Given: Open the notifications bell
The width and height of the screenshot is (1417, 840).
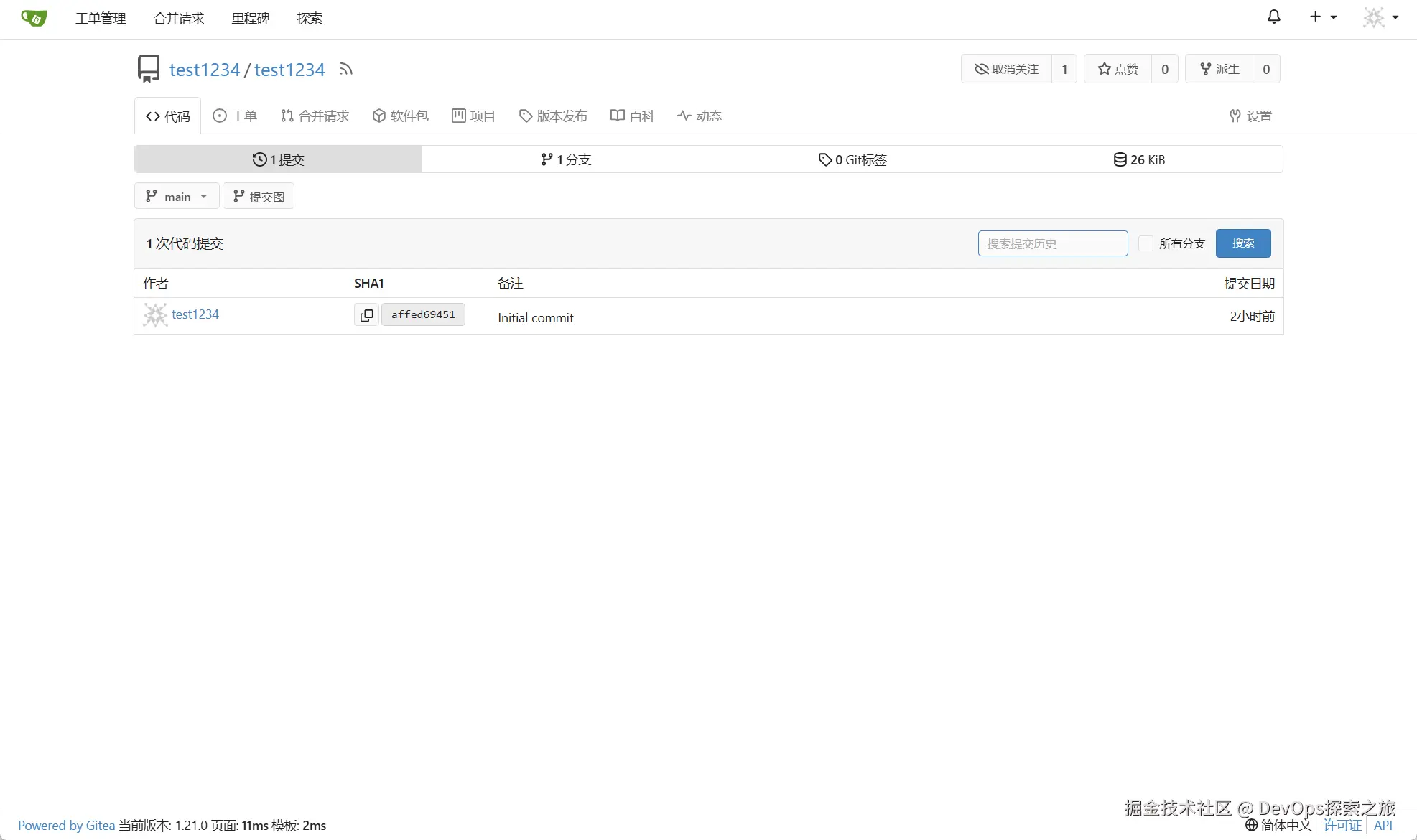Looking at the screenshot, I should click(x=1273, y=17).
